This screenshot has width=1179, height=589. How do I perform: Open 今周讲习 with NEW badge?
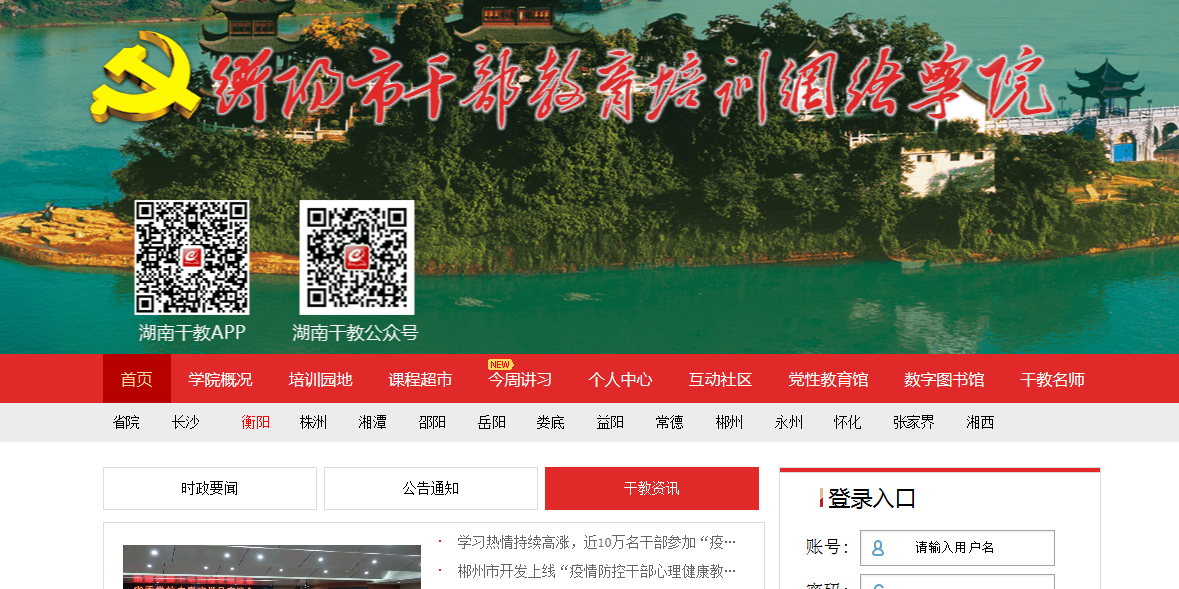pyautogui.click(x=520, y=379)
